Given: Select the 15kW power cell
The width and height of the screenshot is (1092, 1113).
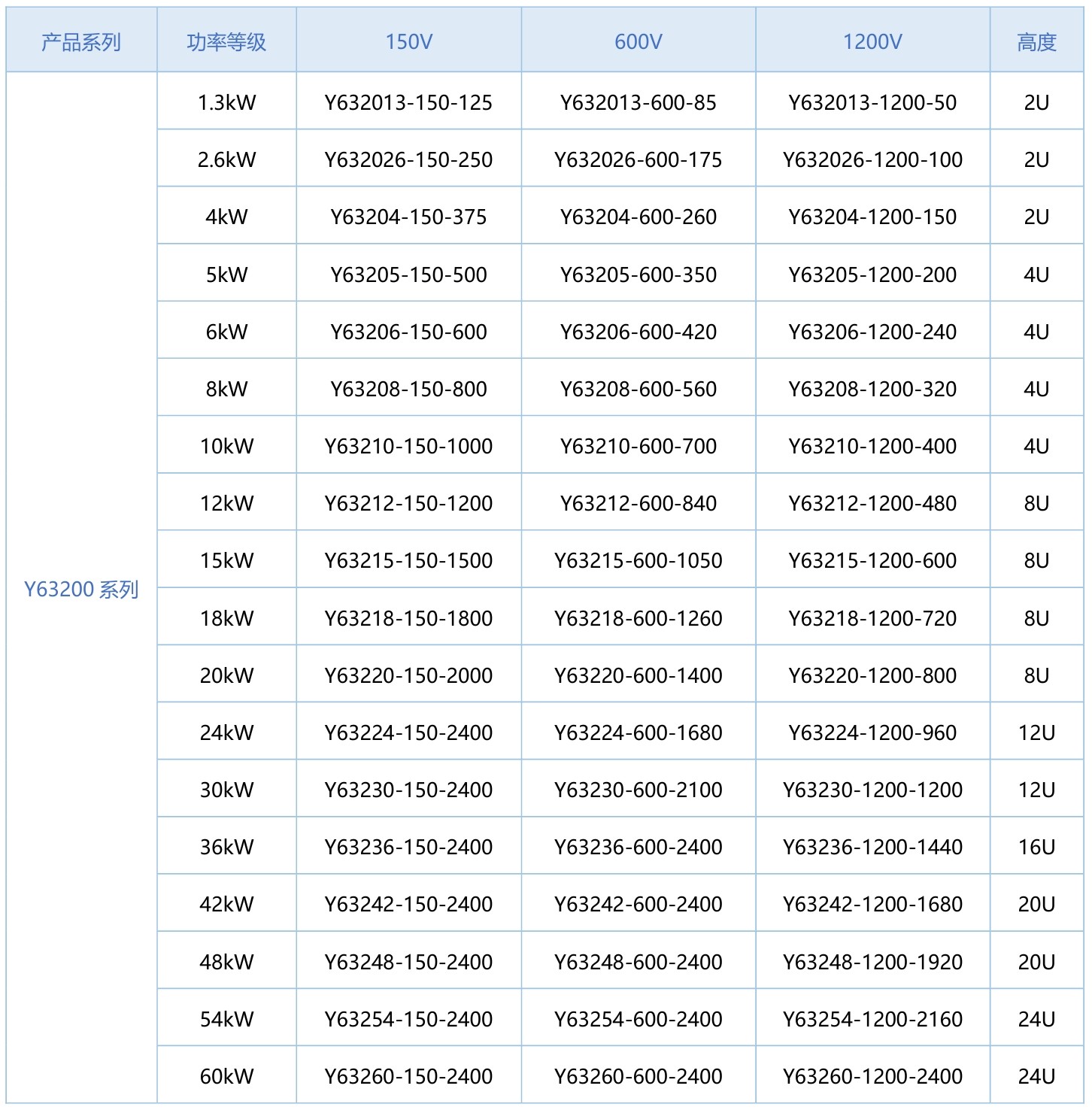Looking at the screenshot, I should point(226,560).
